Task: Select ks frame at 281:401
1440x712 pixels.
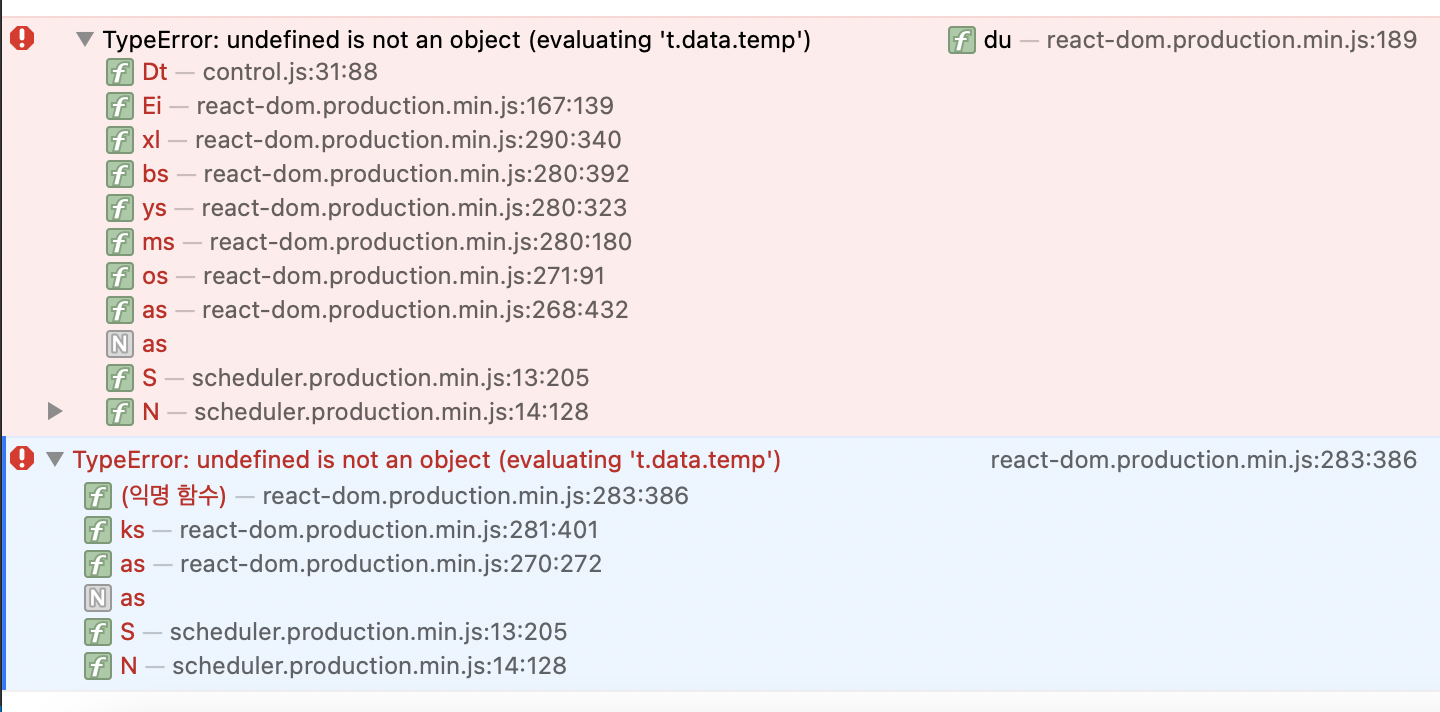Action: pos(342,530)
